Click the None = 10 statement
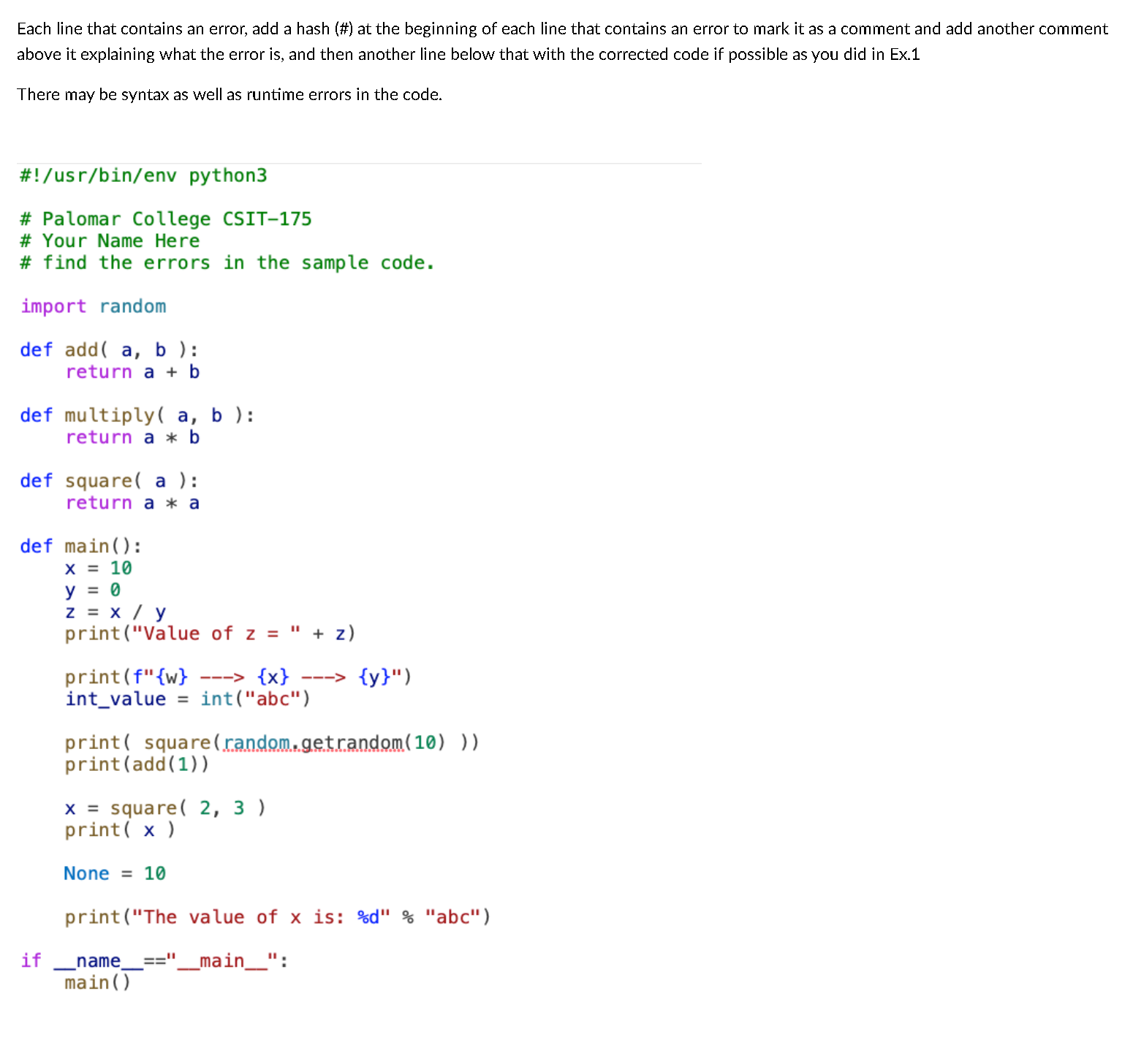 pos(114,873)
